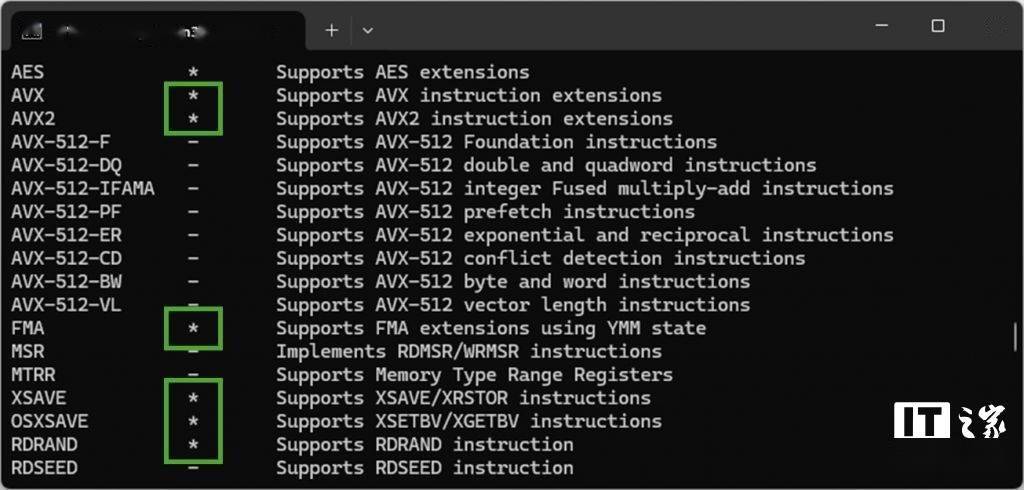1024x490 pixels.
Task: Click the AVX-512-IFAMA feature name
Action: click(83, 189)
